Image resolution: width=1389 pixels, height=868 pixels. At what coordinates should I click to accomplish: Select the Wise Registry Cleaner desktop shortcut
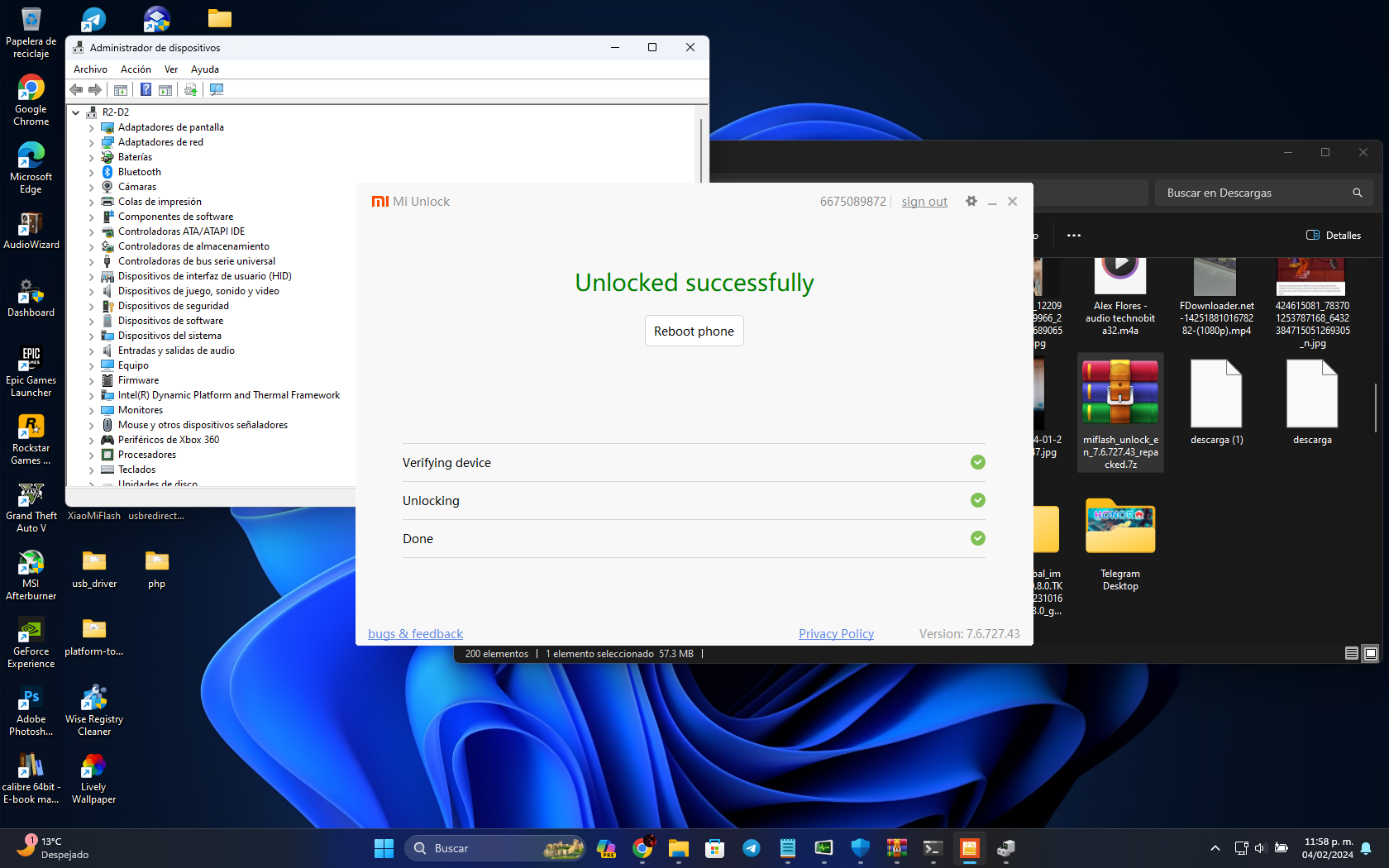(x=93, y=709)
